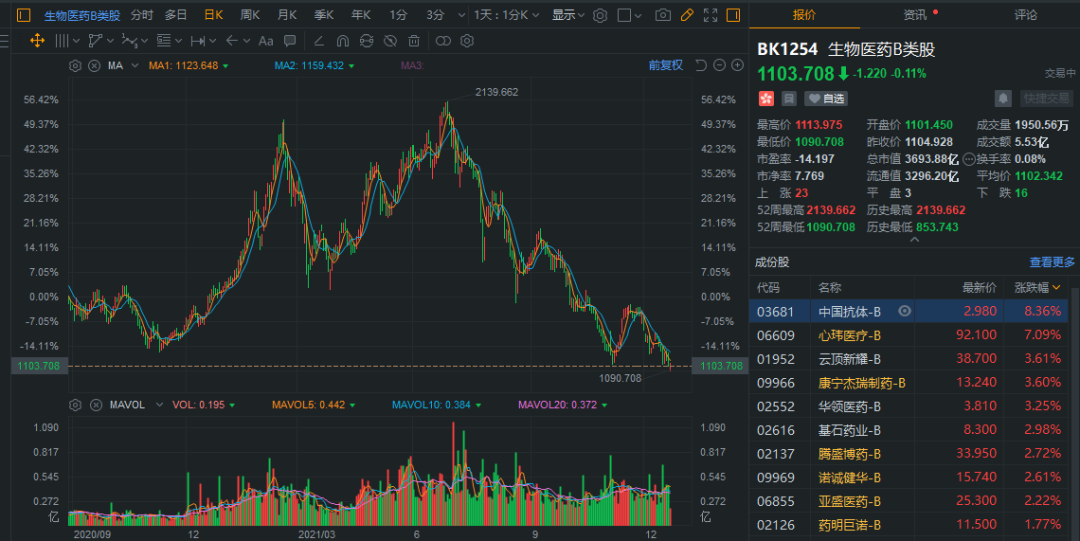Click the notes icon beside flag

coord(789,99)
